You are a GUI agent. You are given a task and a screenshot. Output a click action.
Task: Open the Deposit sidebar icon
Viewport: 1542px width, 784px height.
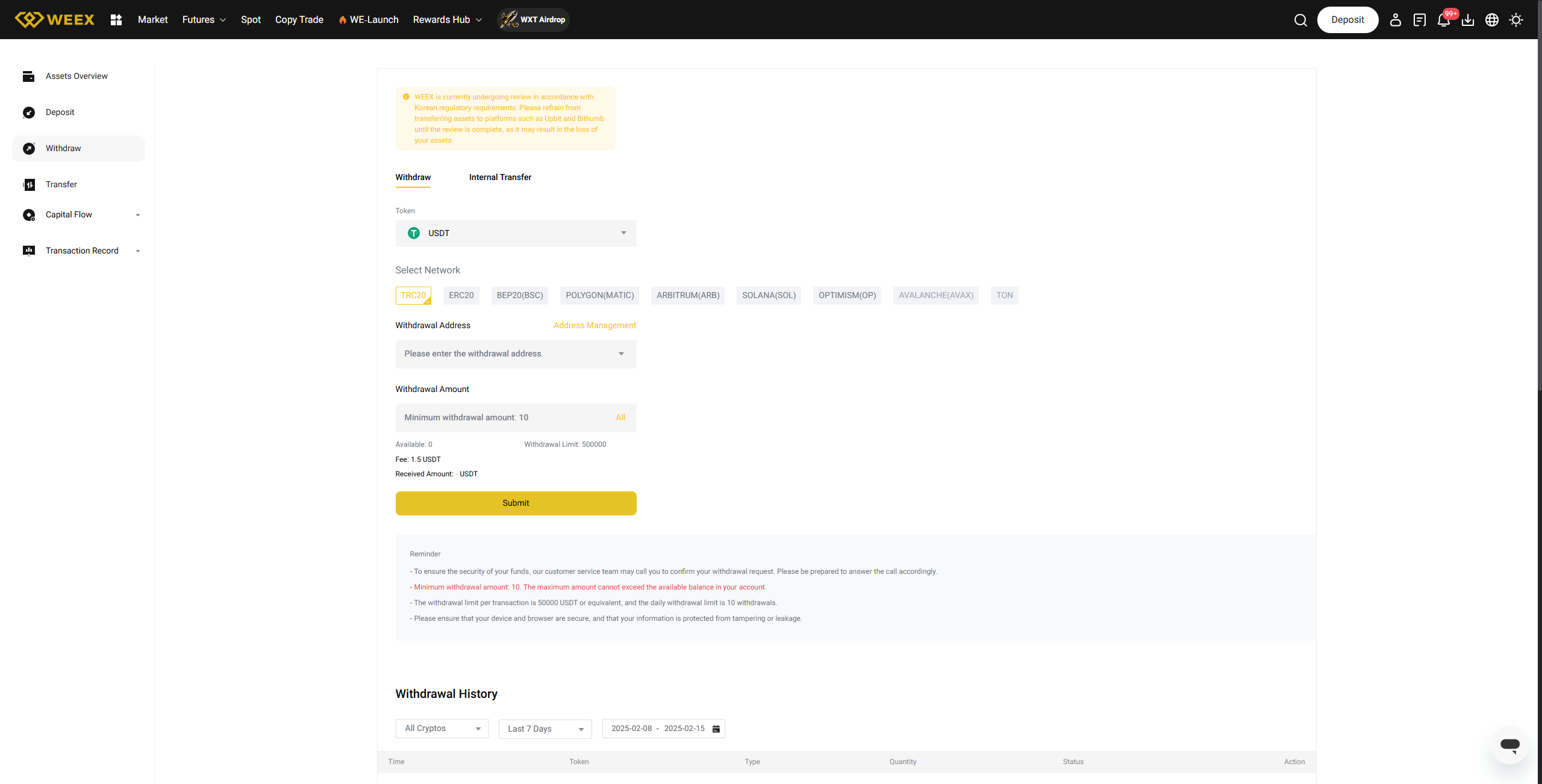pyautogui.click(x=30, y=113)
